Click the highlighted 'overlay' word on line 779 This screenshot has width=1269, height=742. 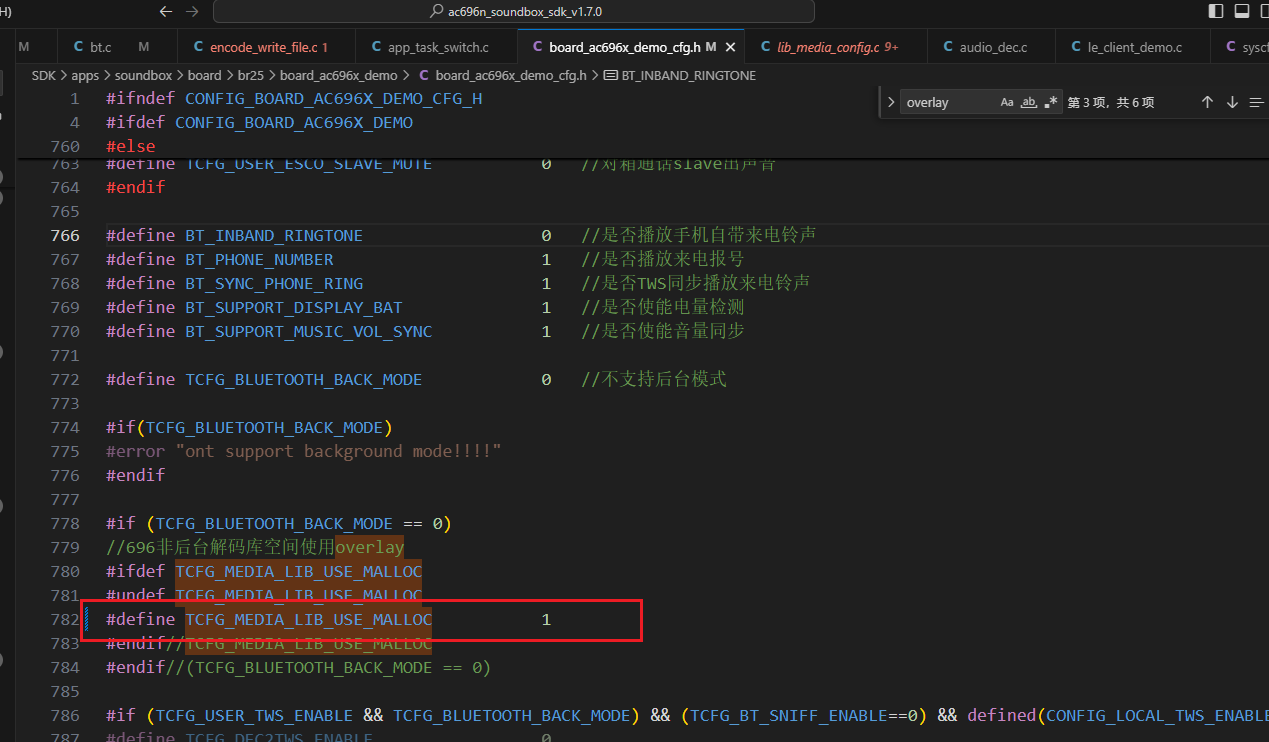click(370, 548)
